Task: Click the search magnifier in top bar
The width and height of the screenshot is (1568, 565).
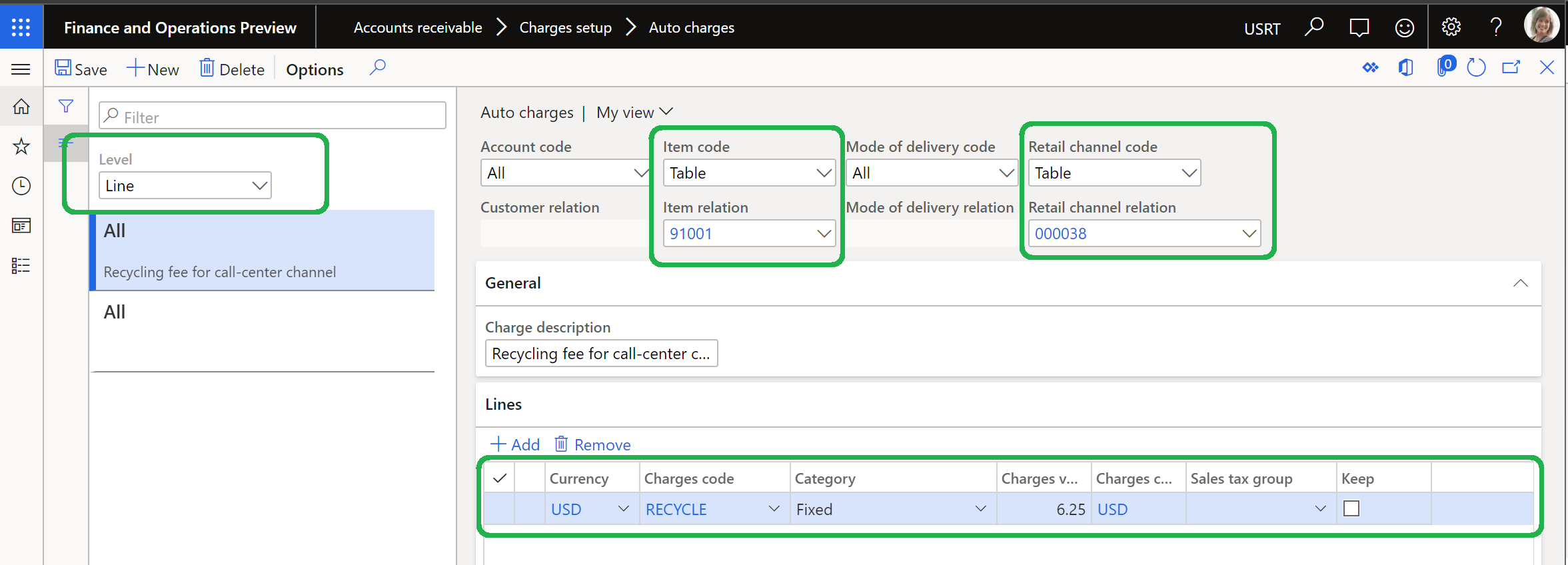Action: pos(1314,27)
